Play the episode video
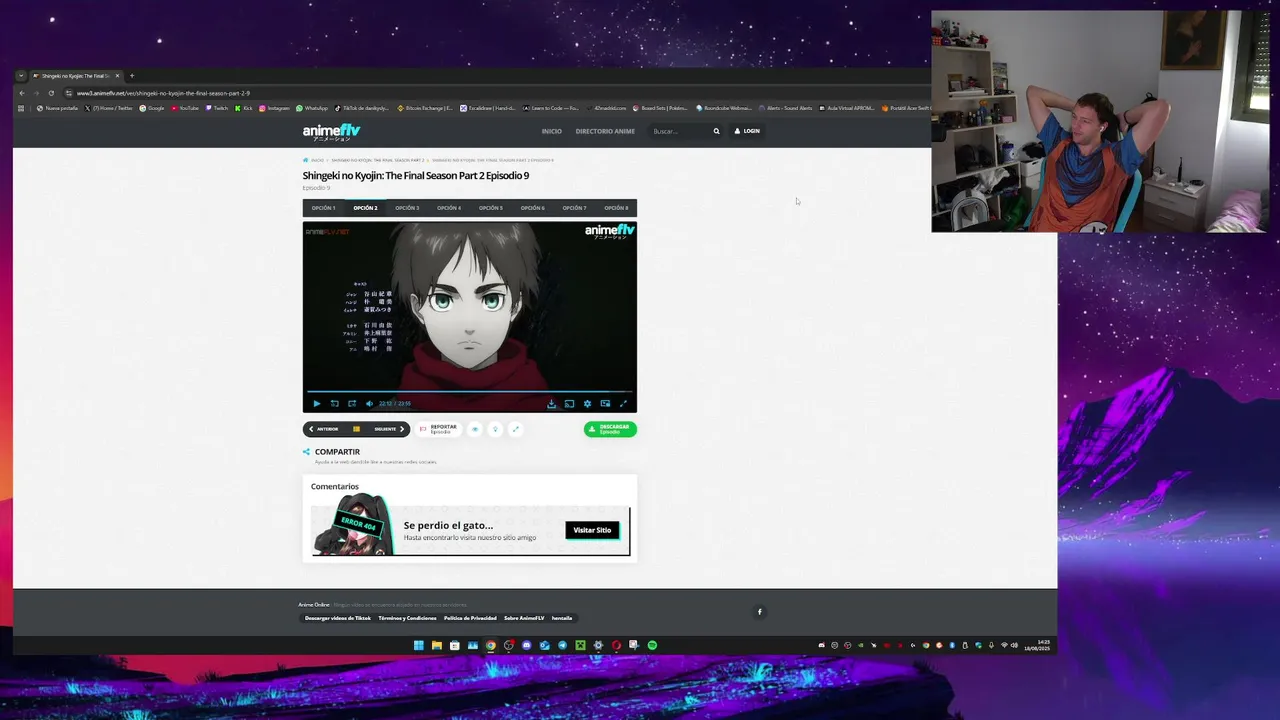 tap(317, 403)
